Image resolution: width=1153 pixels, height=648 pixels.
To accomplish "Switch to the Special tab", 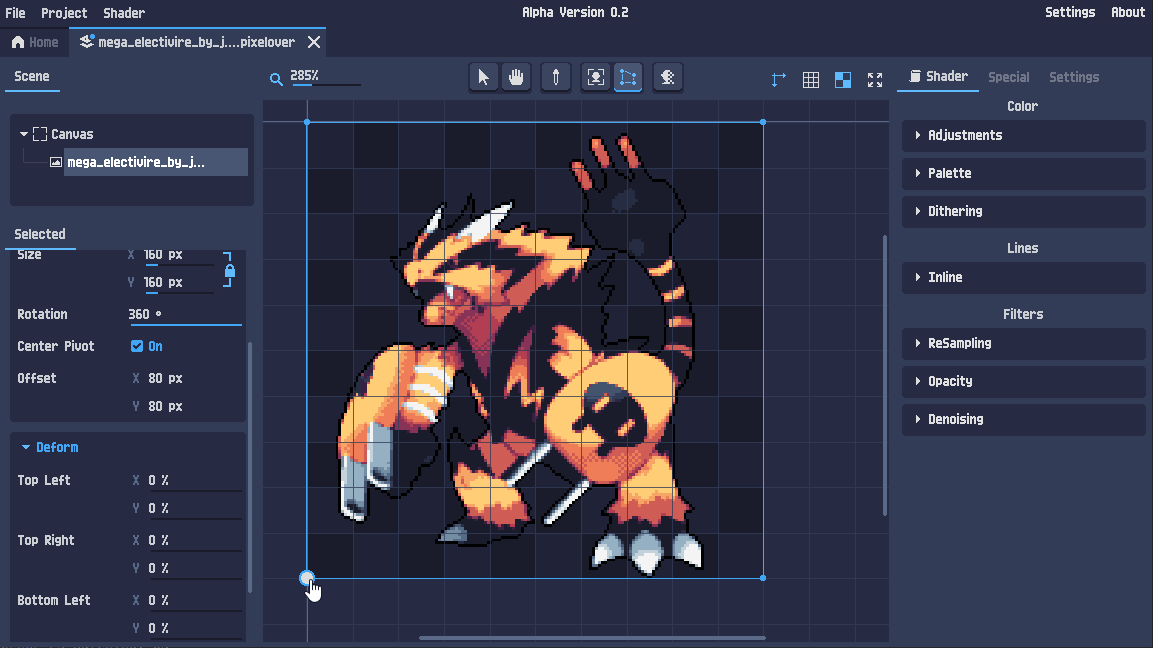I will [x=1008, y=76].
